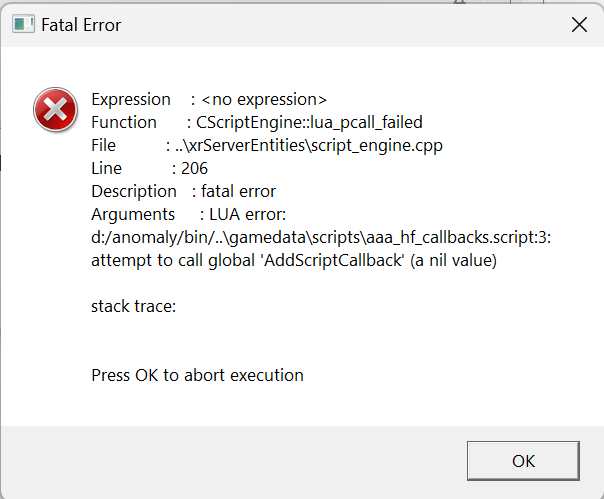Close the Fatal Error dialog
Image resolution: width=604 pixels, height=499 pixels.
click(x=578, y=26)
